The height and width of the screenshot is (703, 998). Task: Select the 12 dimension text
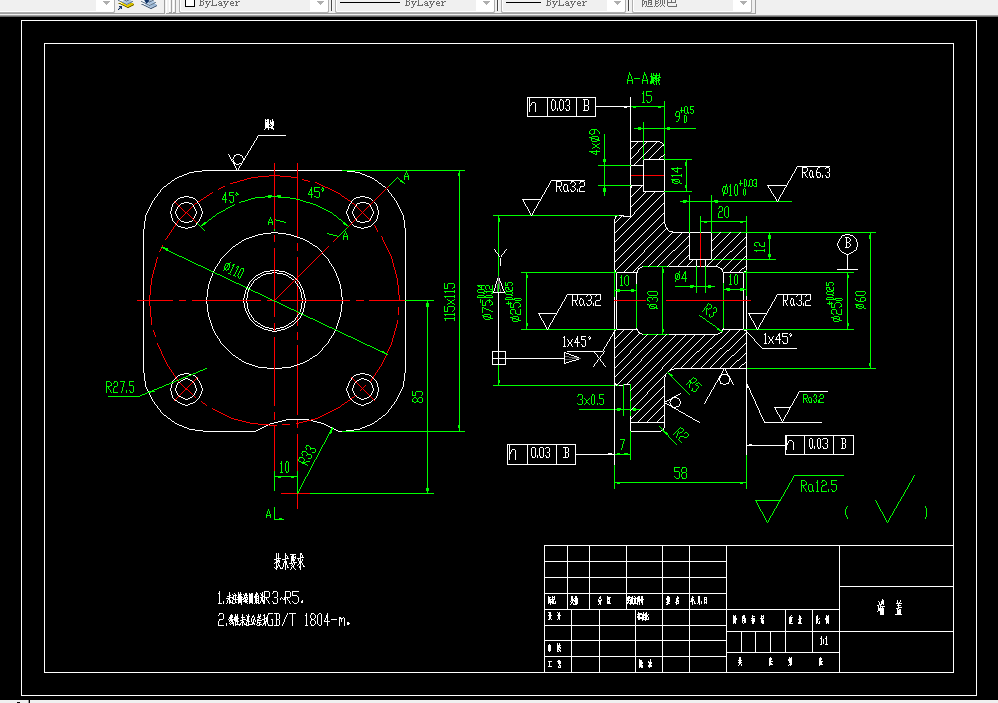760,246
